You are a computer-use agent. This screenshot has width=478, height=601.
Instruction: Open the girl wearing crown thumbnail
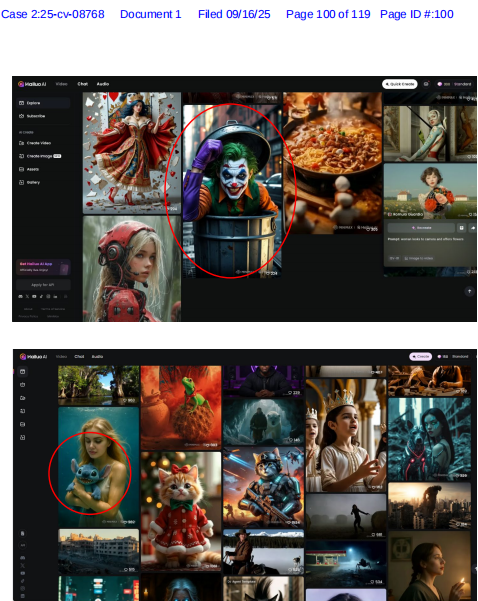tap(346, 435)
